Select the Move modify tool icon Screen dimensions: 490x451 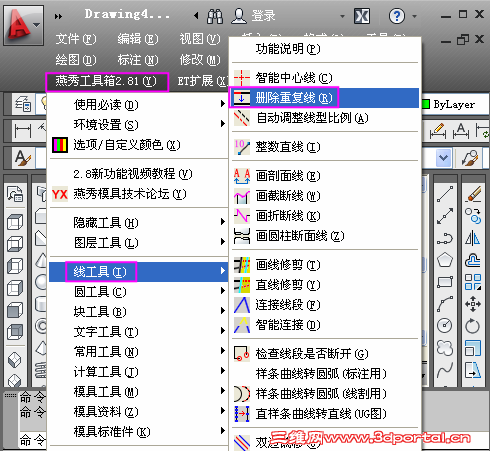[x=473, y=304]
